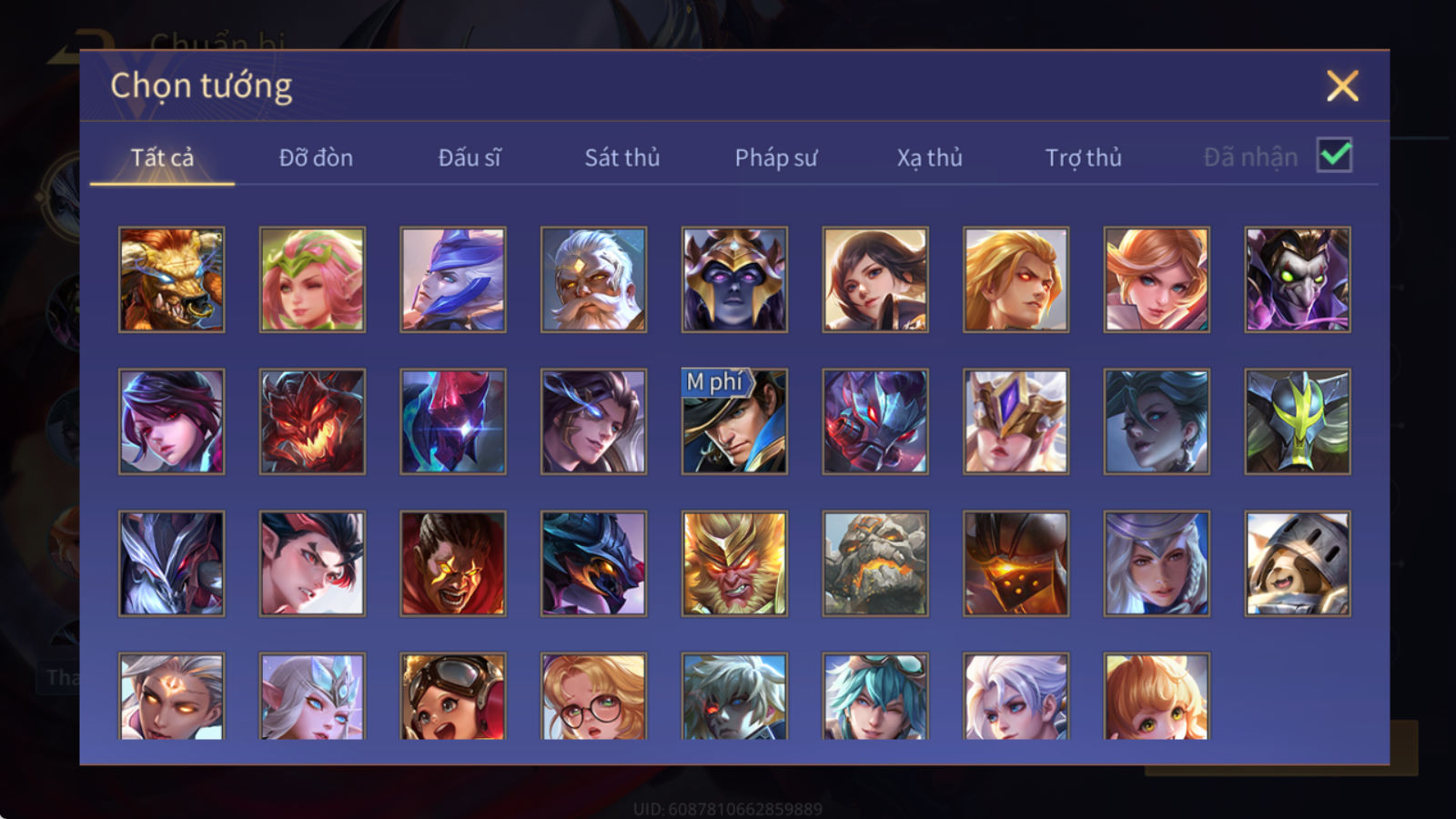Pick the golden monkey king hero
This screenshot has height=819, width=1456.
pyautogui.click(x=734, y=563)
